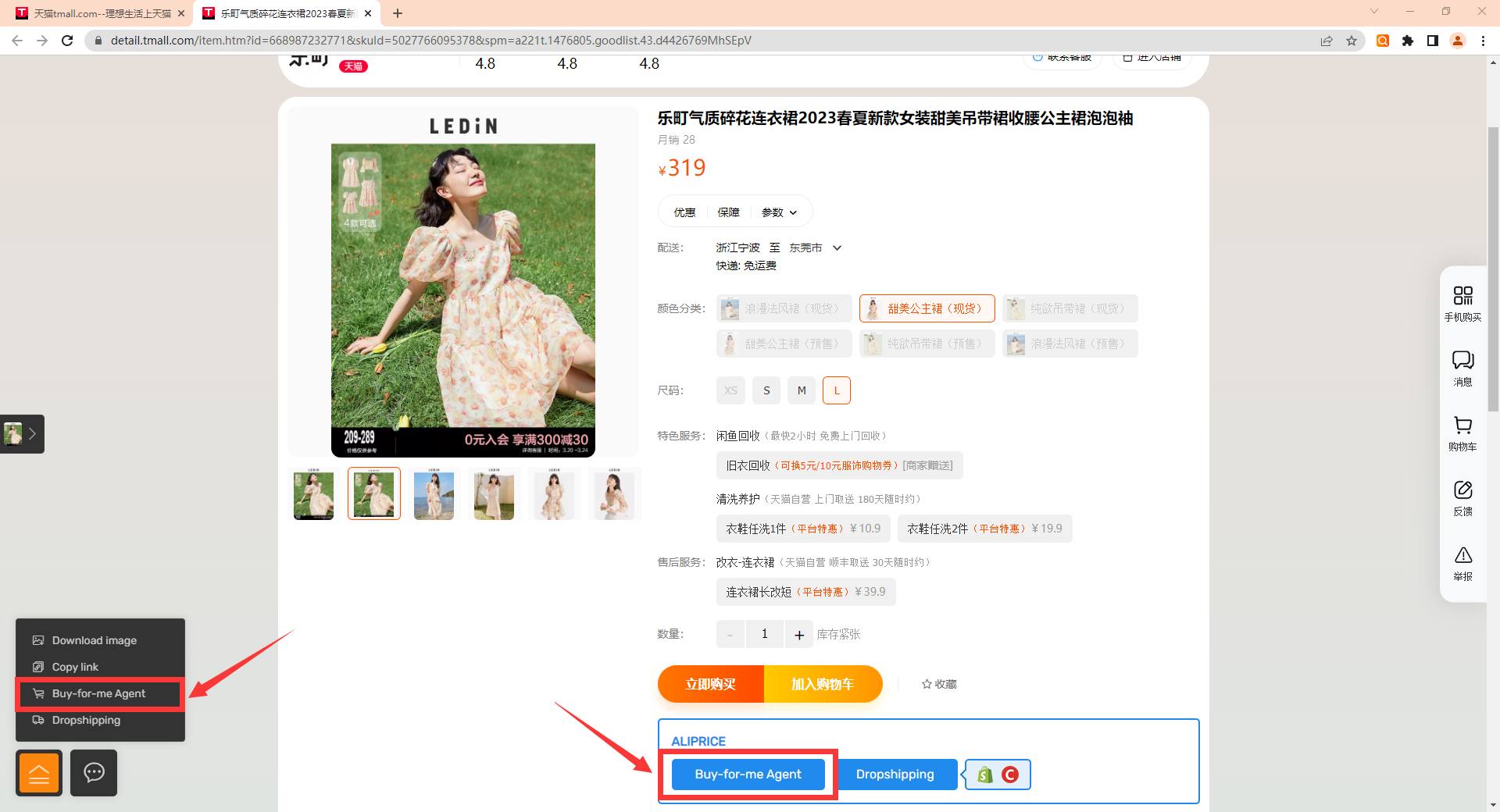Select size L for the dress
This screenshot has height=812, width=1500.
pyautogui.click(x=836, y=390)
